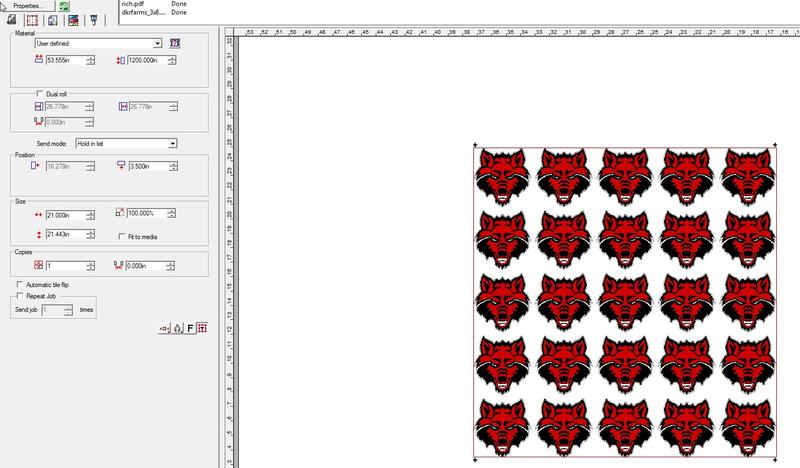This screenshot has height=468, width=800.
Task: Enable the Repeat Job checkbox
Action: coord(20,296)
